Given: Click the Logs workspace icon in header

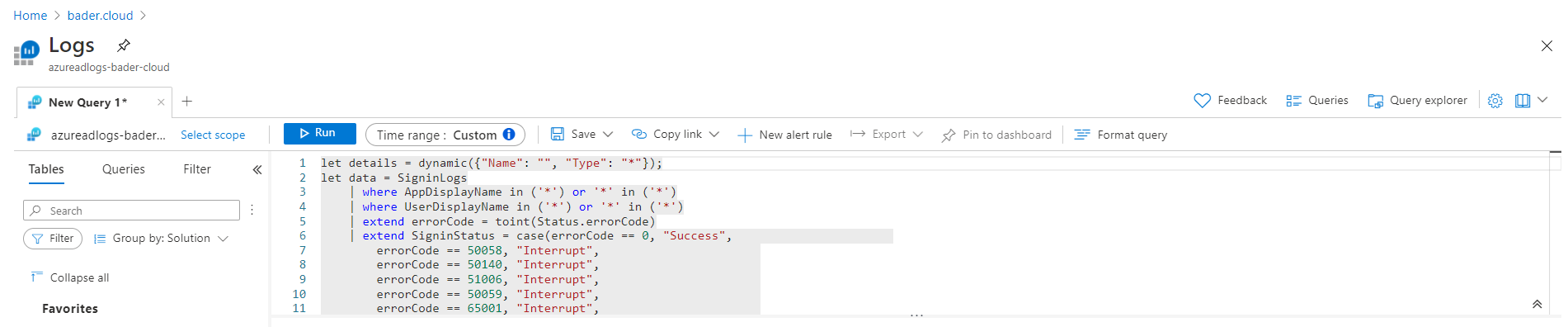Looking at the screenshot, I should tap(26, 54).
